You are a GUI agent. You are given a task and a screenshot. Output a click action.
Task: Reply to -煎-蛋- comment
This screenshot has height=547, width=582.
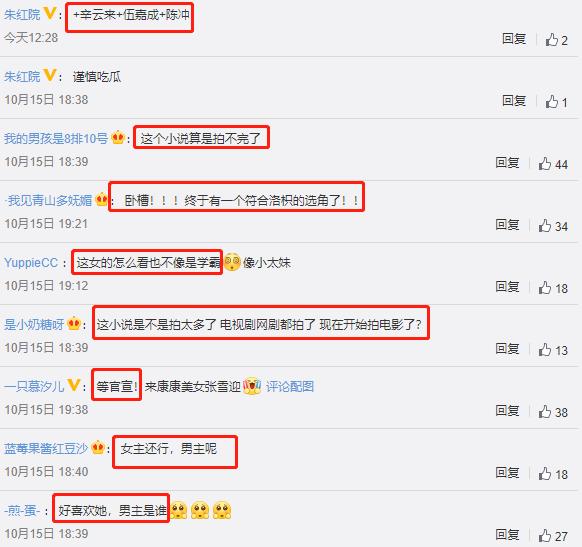click(x=507, y=535)
